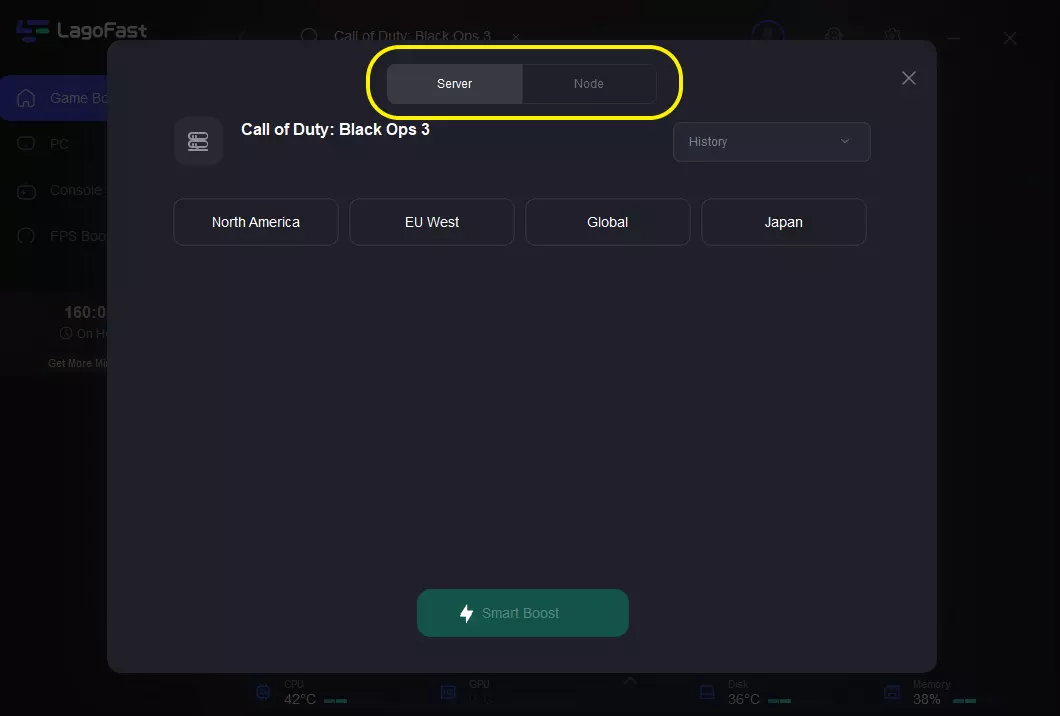Close the server selection dialog

point(908,78)
